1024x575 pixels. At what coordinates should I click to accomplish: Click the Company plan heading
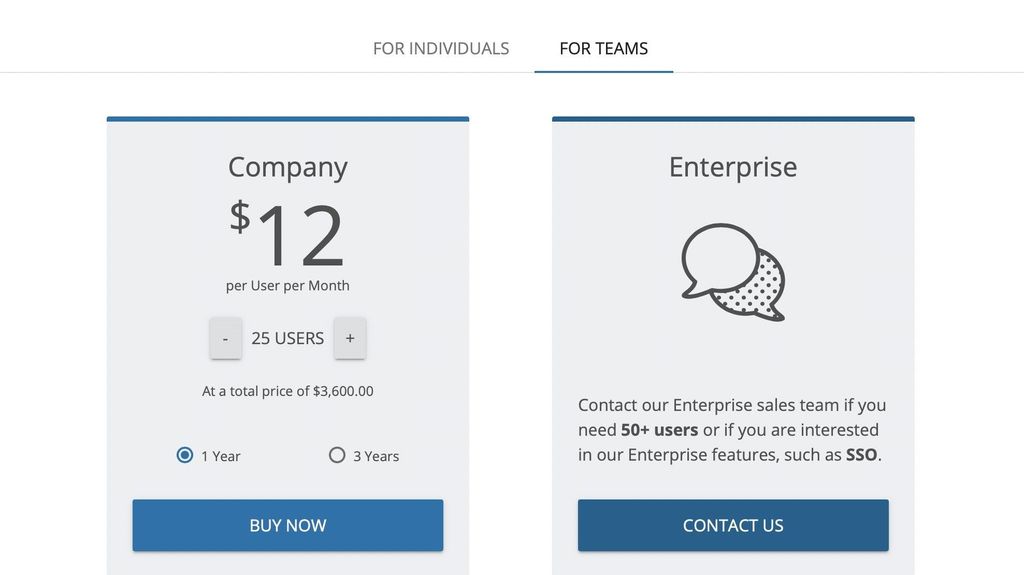pos(288,166)
